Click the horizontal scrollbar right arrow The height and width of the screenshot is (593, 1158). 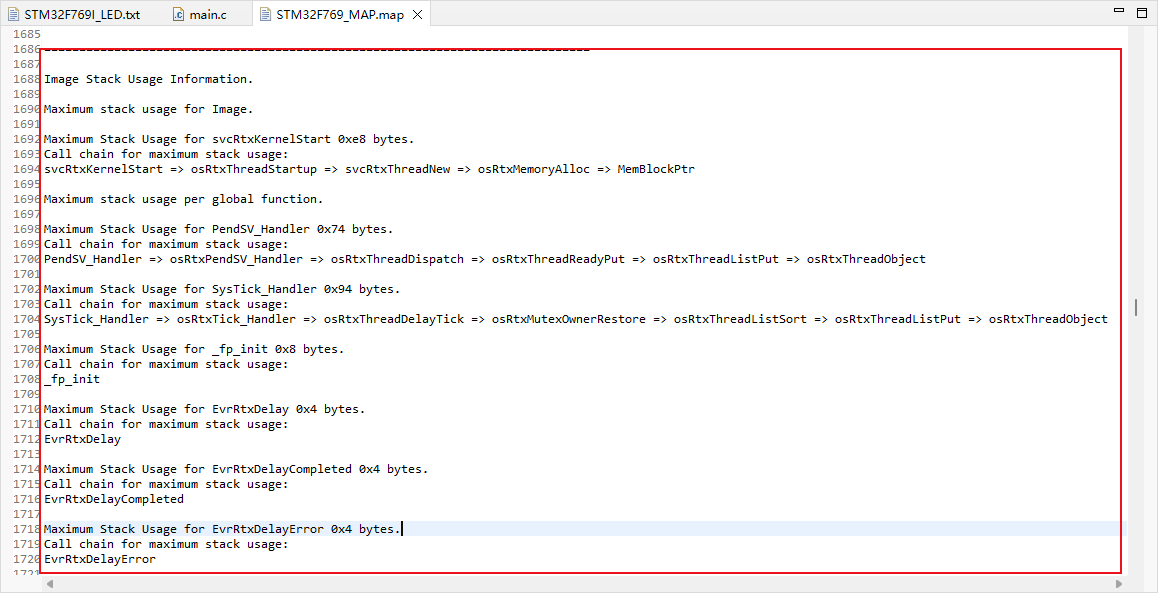point(1119,584)
